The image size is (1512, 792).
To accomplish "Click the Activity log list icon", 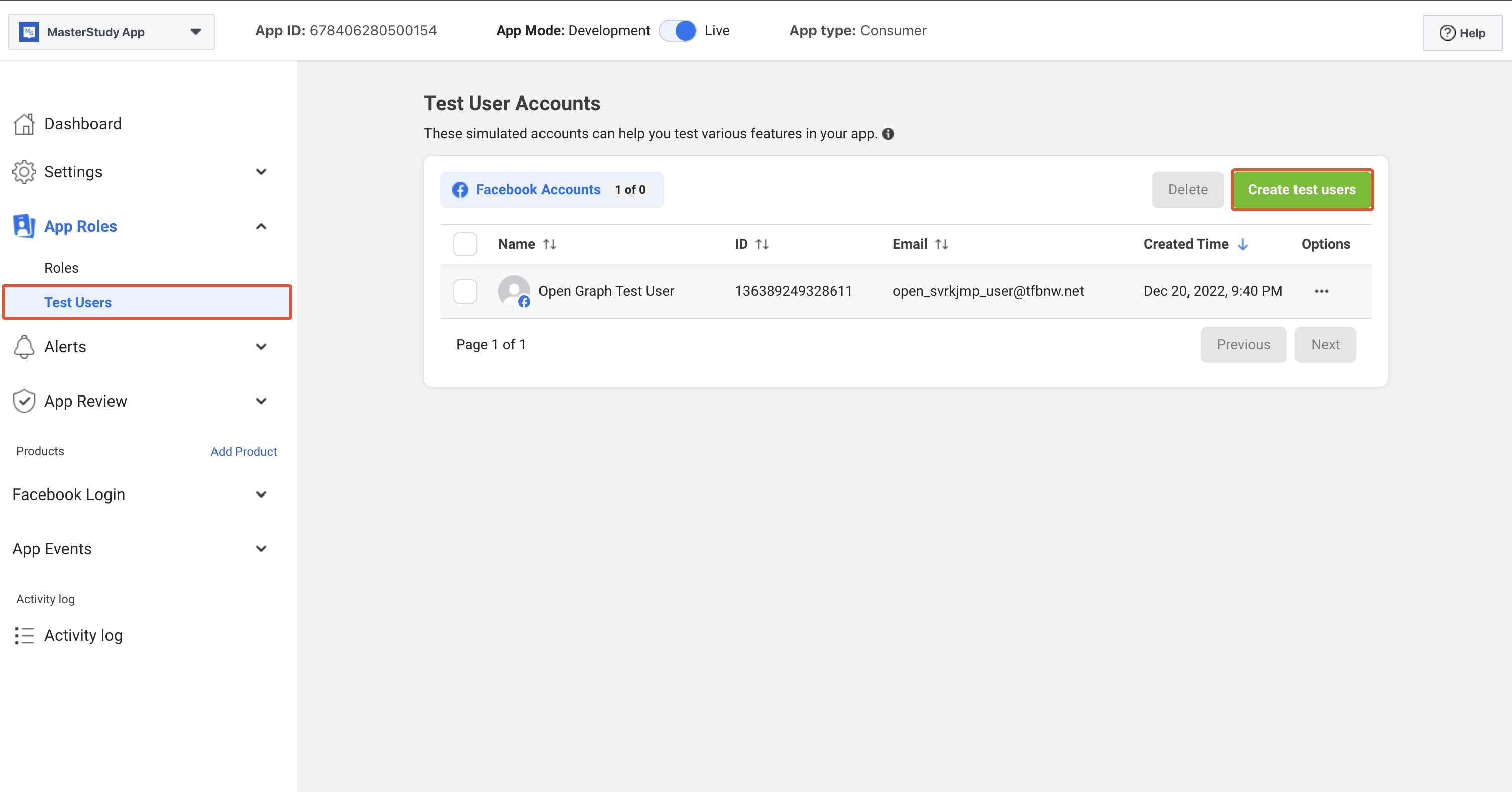I will (x=24, y=635).
